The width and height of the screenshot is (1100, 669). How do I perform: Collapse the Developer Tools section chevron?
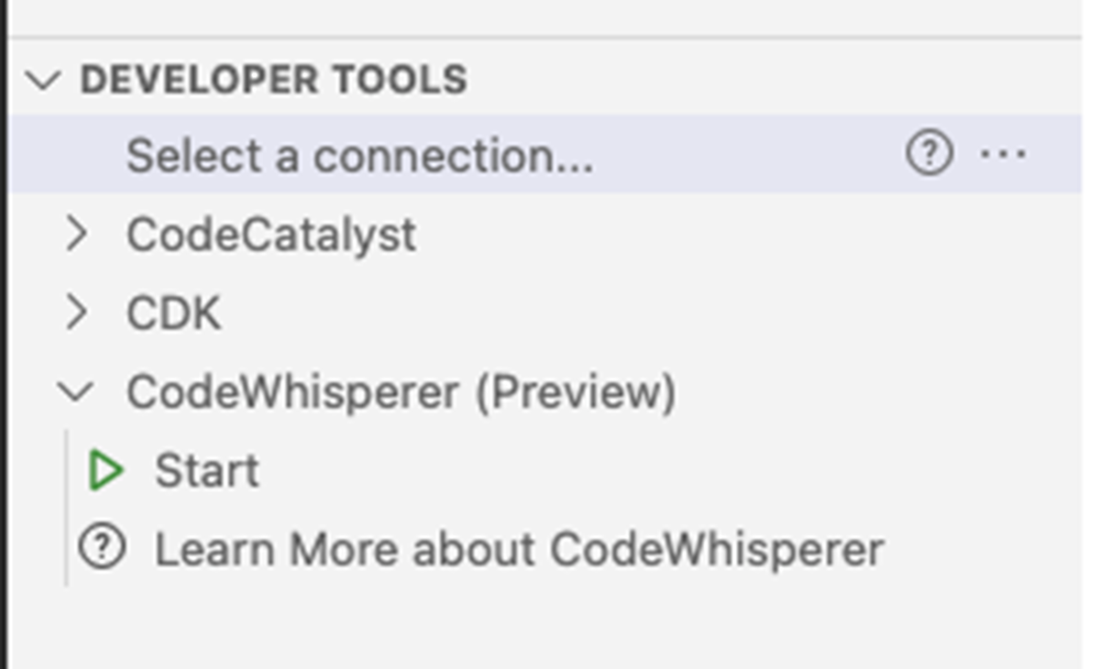(44, 80)
